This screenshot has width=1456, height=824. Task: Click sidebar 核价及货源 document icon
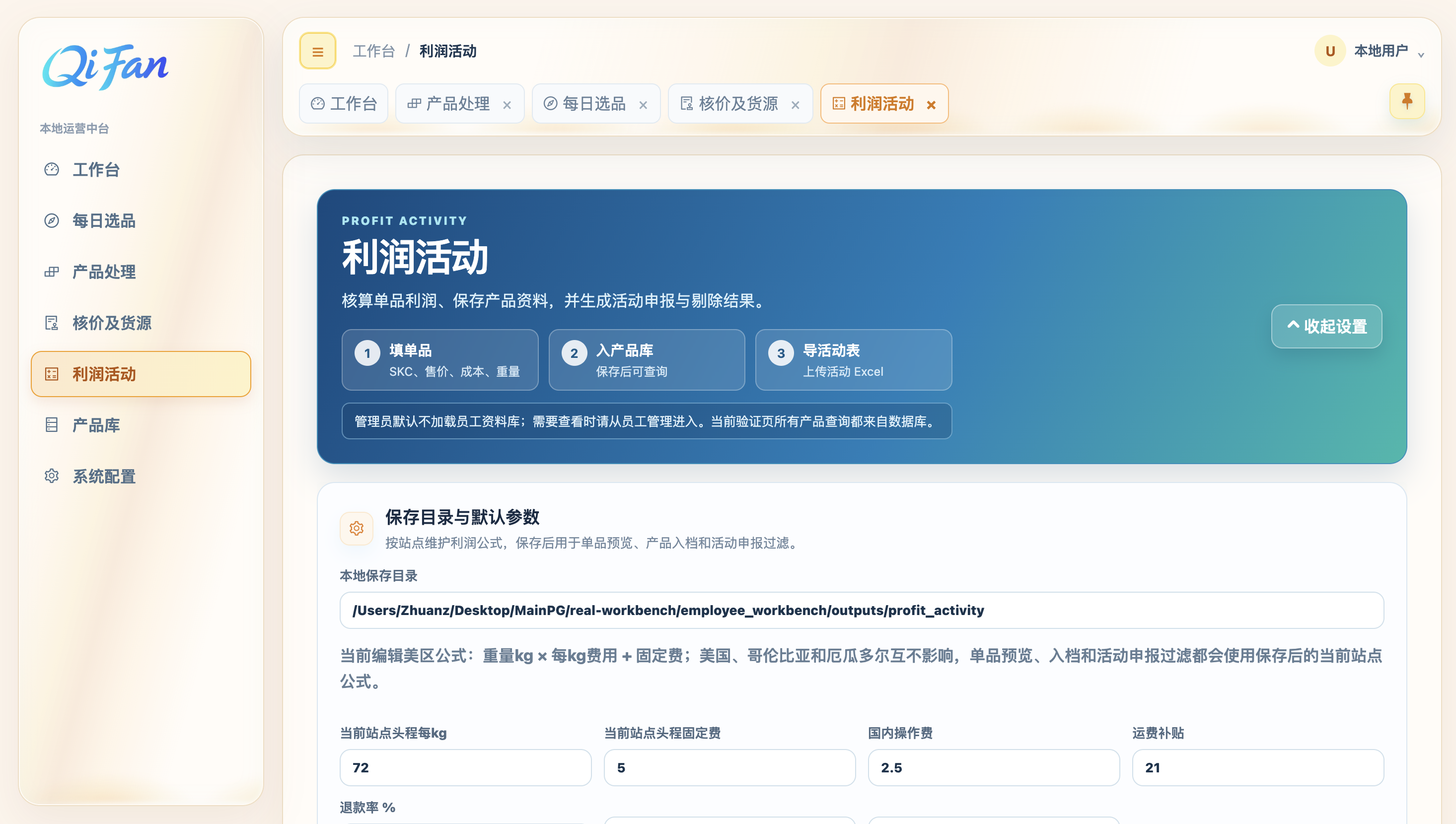(52, 323)
